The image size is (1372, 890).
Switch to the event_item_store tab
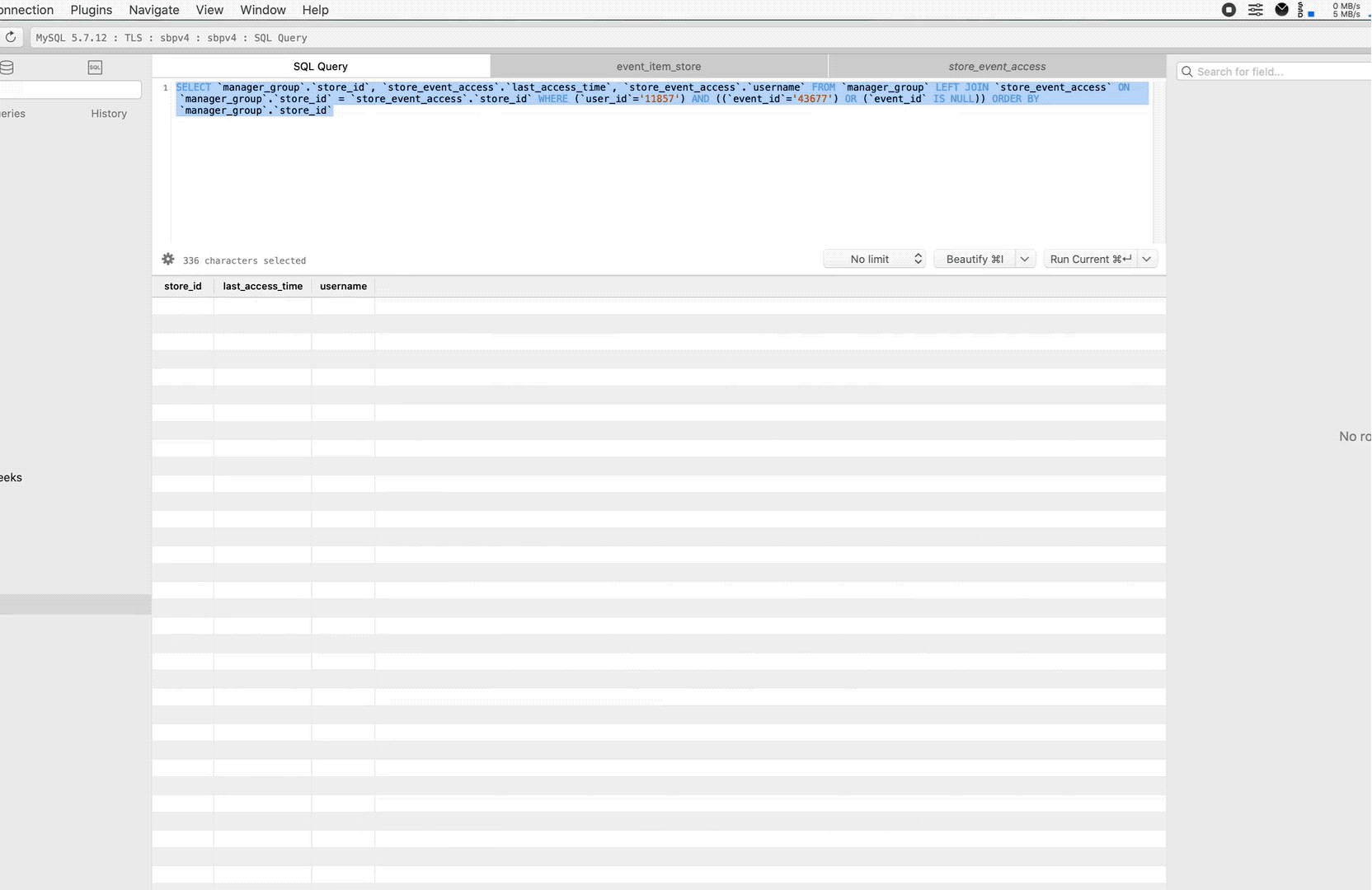pos(659,66)
